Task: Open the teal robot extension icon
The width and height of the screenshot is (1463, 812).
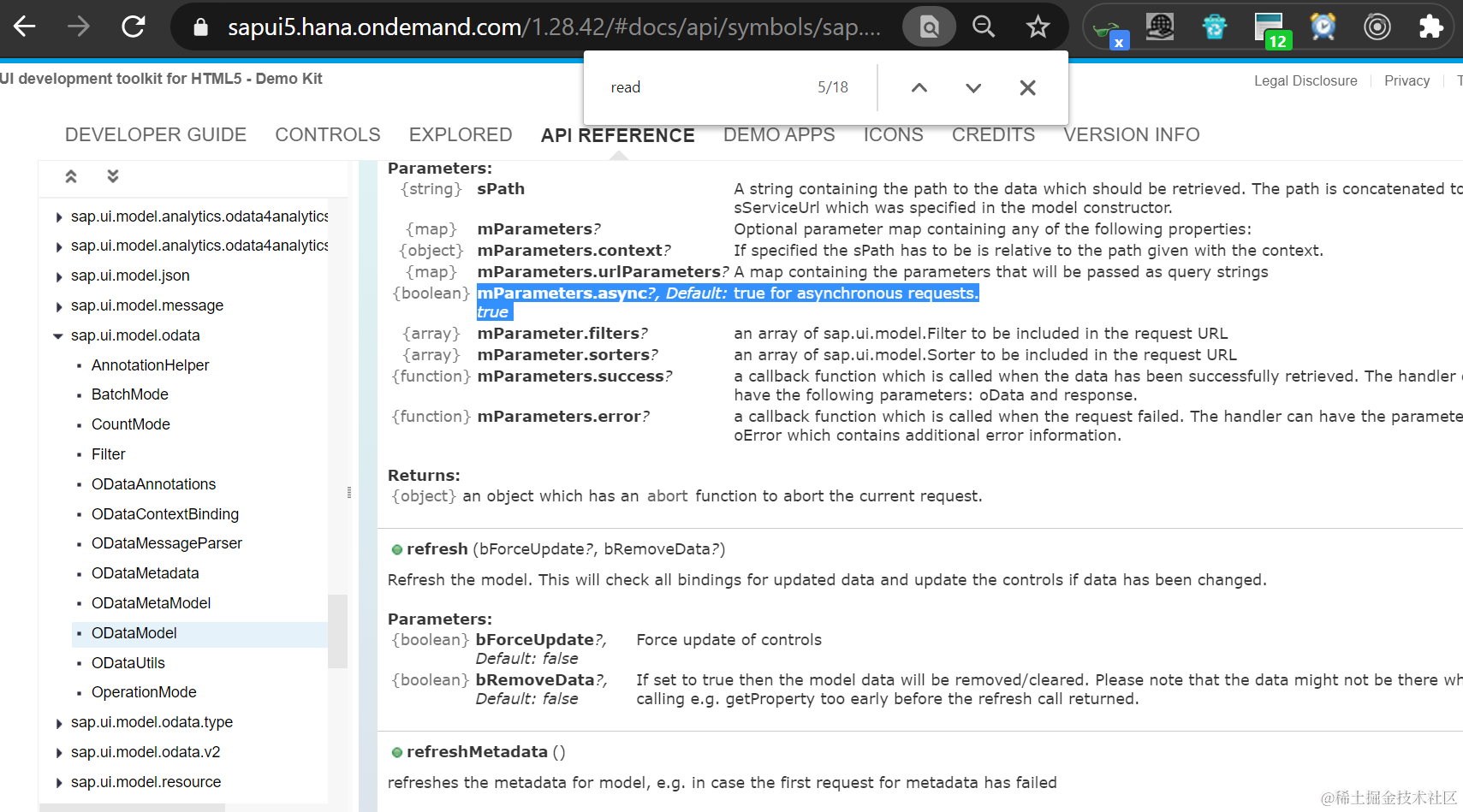Action: [x=1215, y=27]
